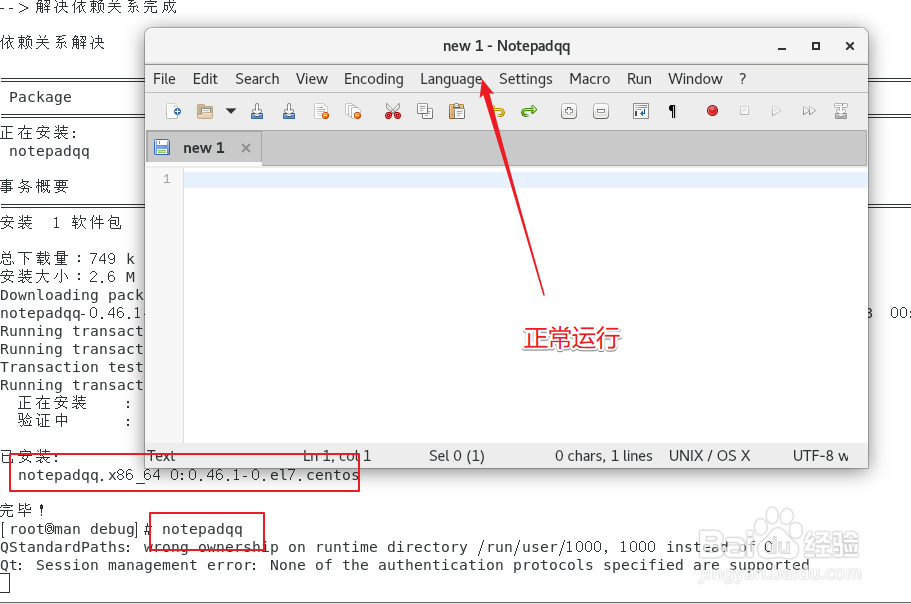Viewport: 911px width, 604px height.
Task: Click the run macro multiple times icon
Action: (x=809, y=110)
